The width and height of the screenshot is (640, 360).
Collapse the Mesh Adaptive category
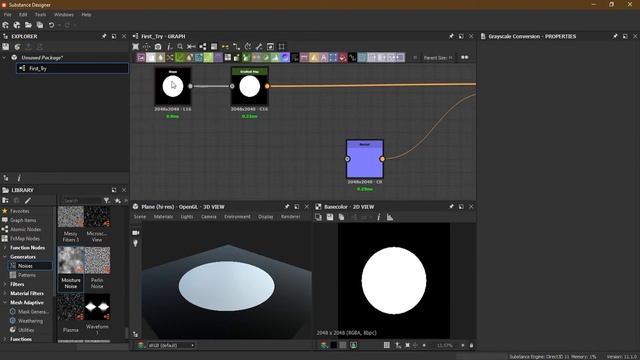tap(4, 302)
